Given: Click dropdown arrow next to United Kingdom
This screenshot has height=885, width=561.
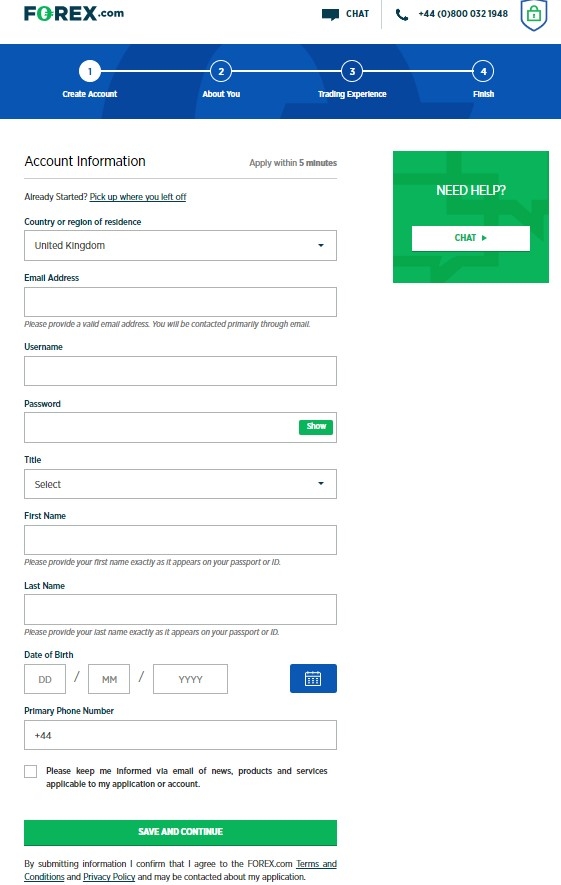Looking at the screenshot, I should (321, 246).
